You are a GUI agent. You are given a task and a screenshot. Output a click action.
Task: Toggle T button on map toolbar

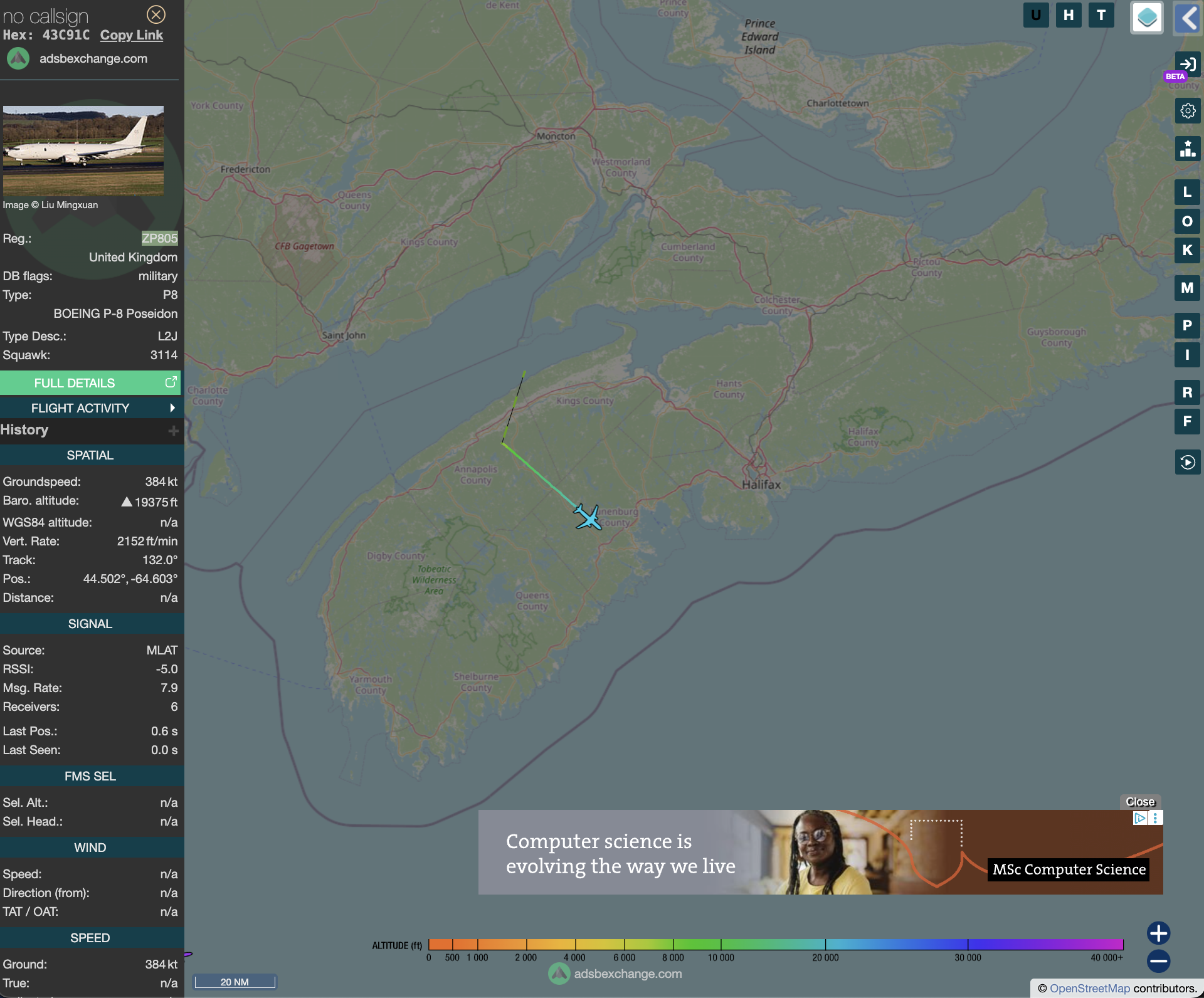(1101, 15)
